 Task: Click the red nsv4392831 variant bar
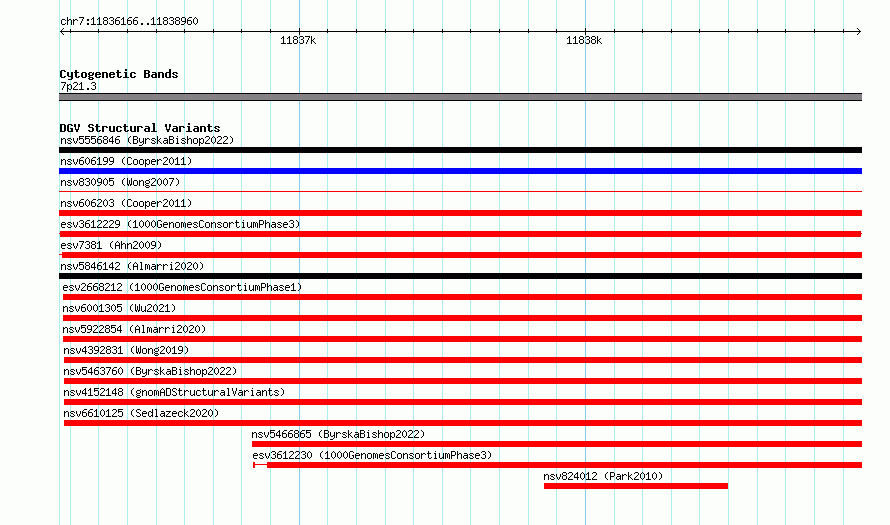[x=463, y=360]
